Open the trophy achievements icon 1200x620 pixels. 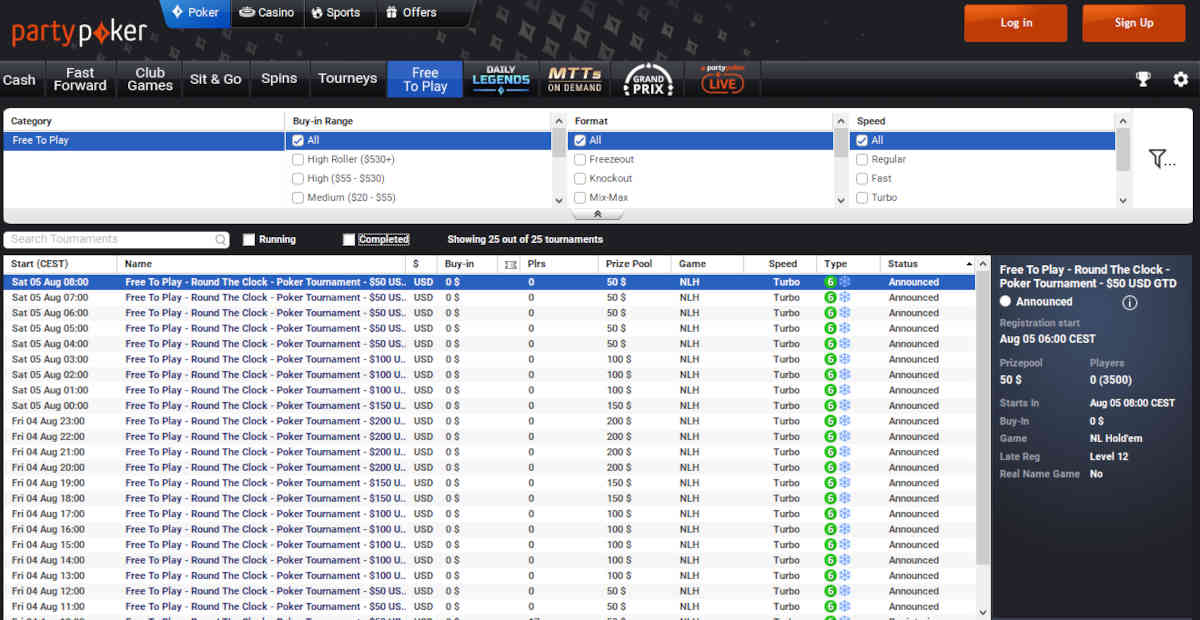coord(1143,79)
